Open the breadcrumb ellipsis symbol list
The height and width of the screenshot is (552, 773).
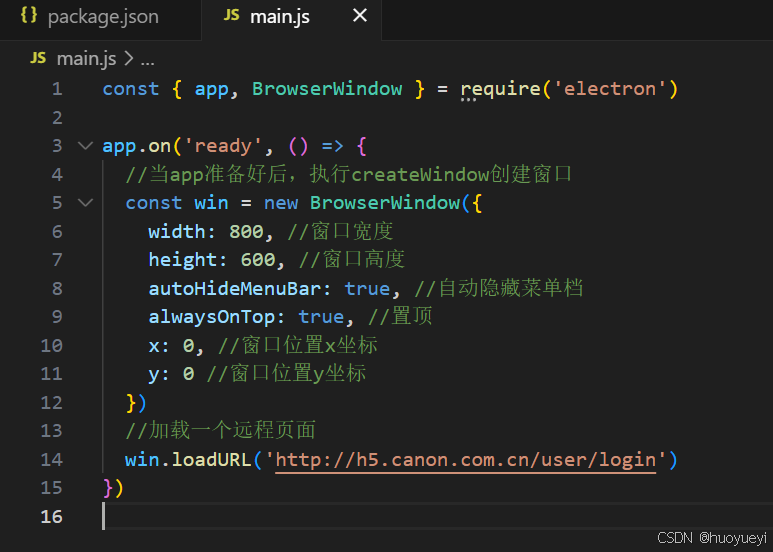click(147, 61)
